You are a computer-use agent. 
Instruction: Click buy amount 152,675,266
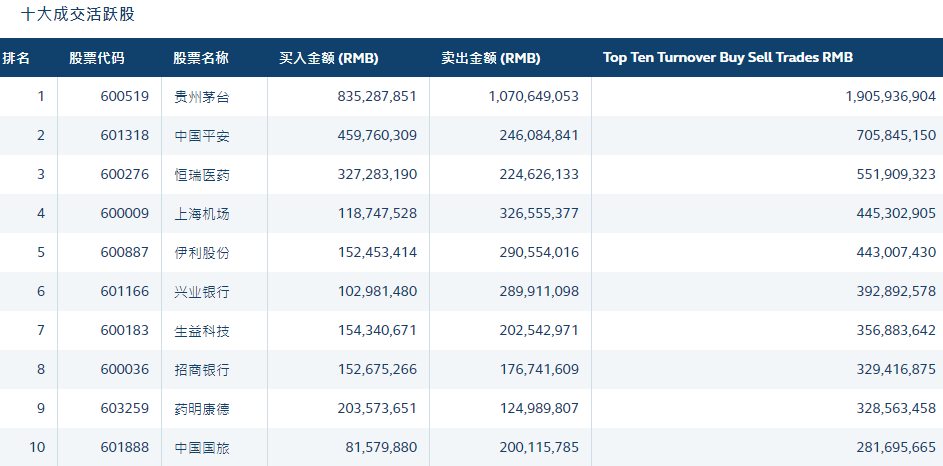coord(377,369)
